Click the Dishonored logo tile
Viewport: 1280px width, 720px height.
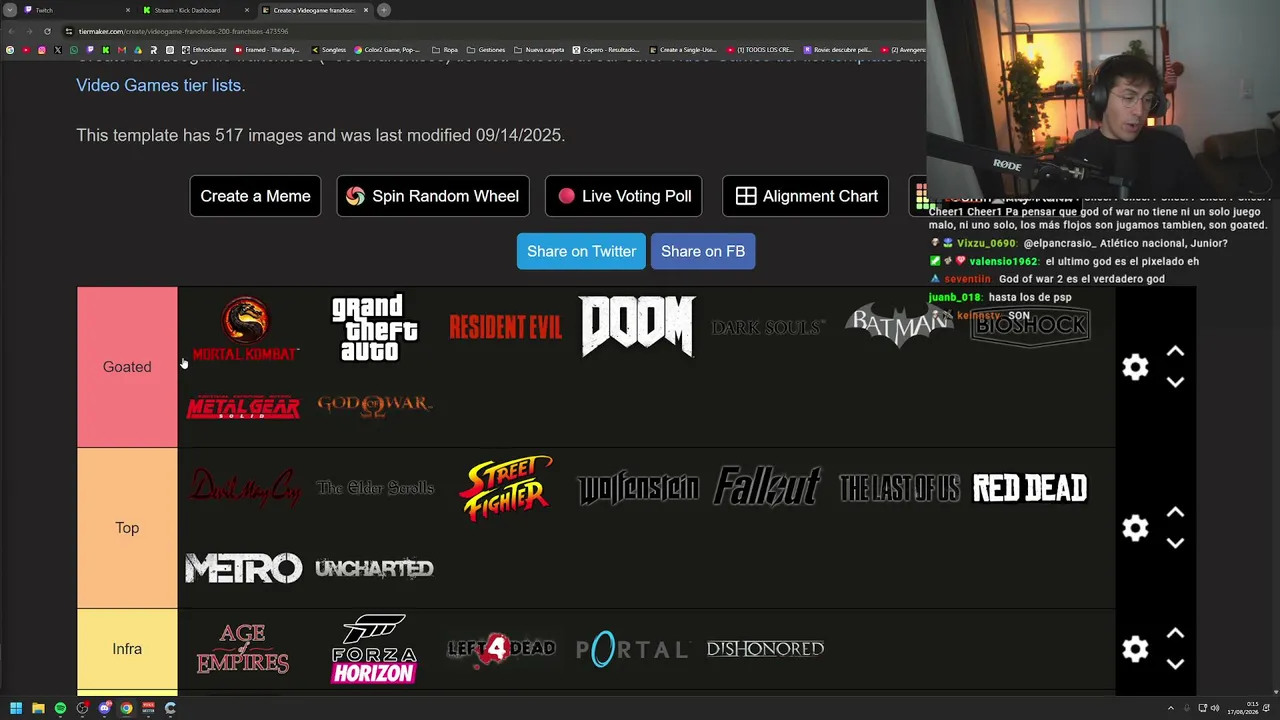tap(768, 649)
